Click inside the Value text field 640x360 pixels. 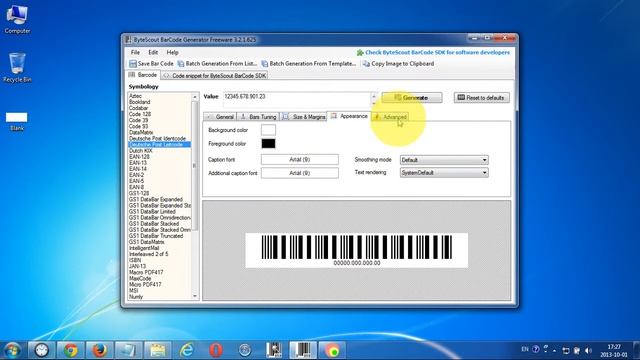tap(297, 99)
